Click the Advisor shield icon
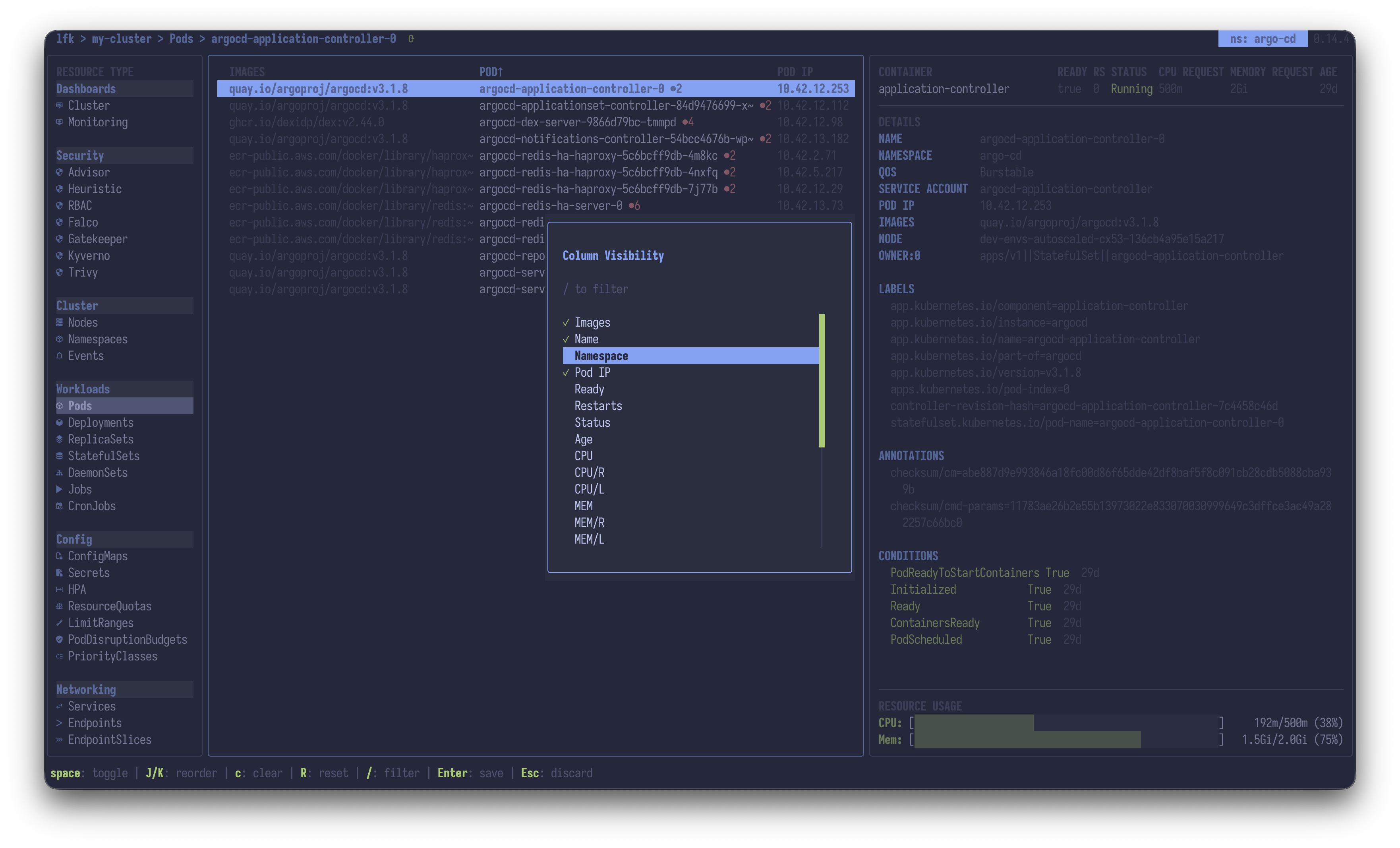The height and width of the screenshot is (848, 1400). click(x=59, y=172)
